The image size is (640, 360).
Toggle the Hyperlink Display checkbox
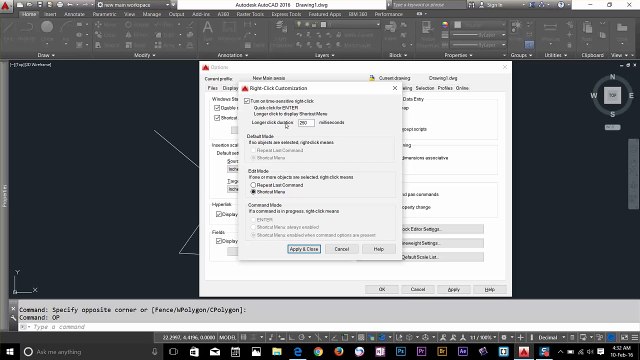point(219,214)
